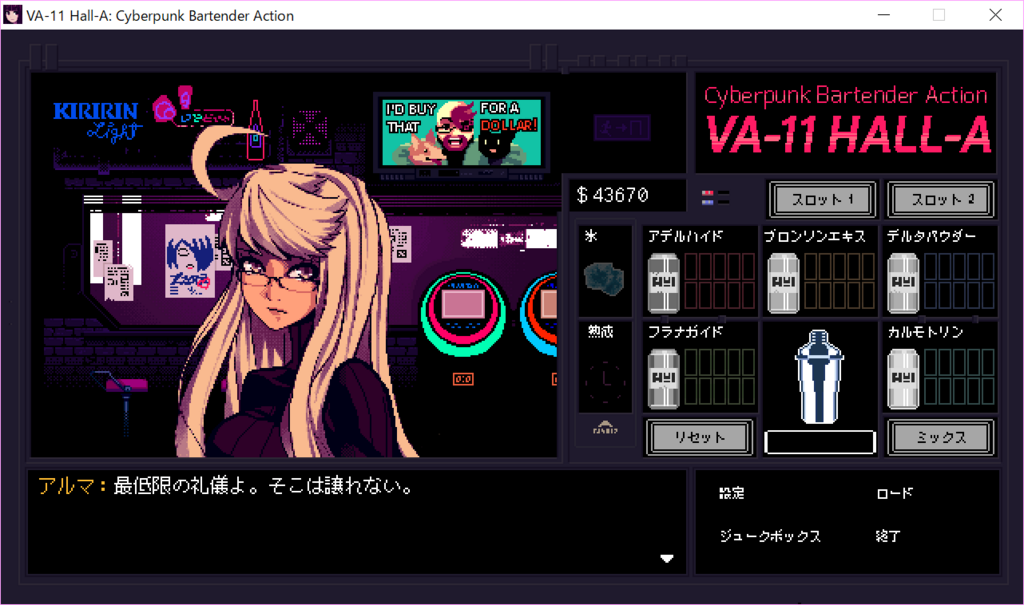Click the デルタパウダー can

(x=903, y=283)
